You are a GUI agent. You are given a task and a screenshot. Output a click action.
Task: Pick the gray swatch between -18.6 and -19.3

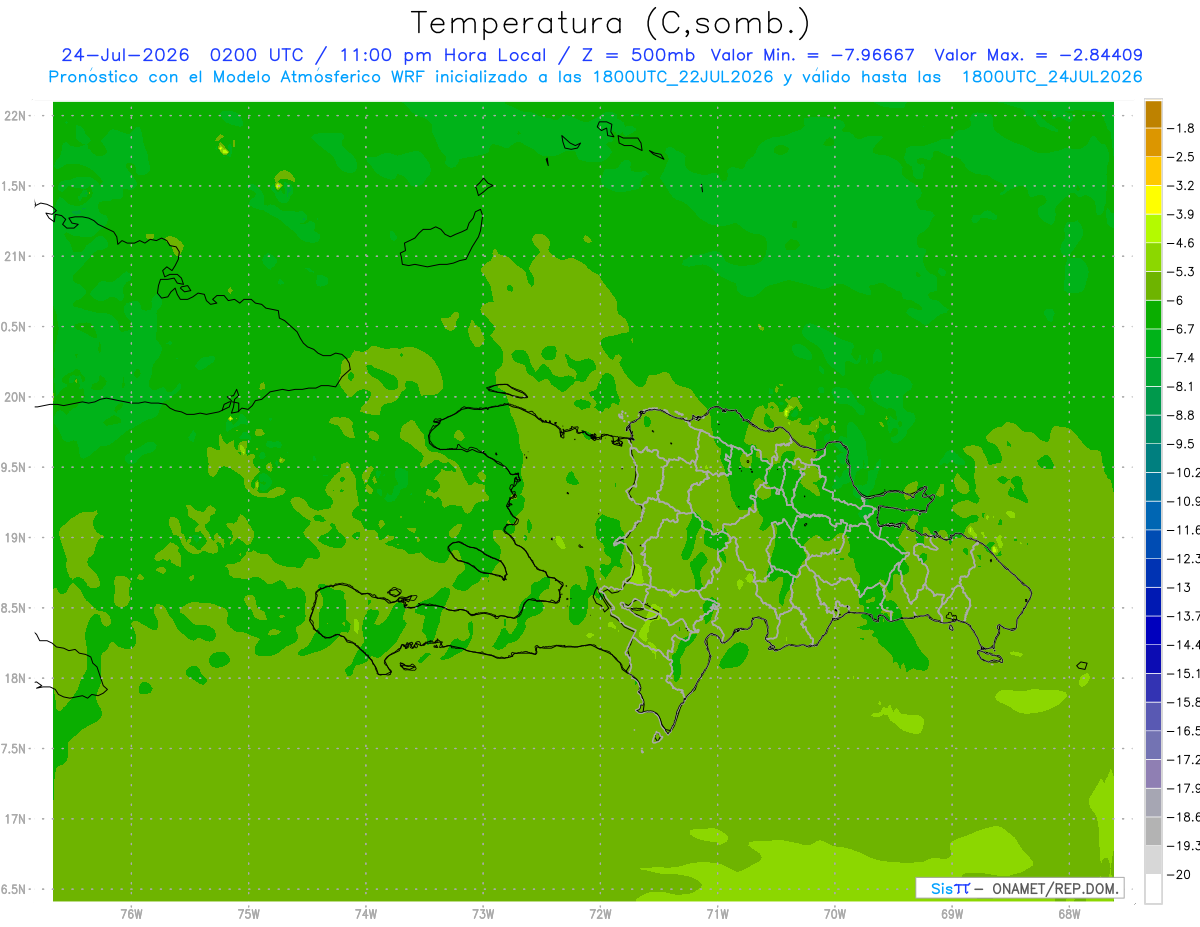pyautogui.click(x=1153, y=831)
